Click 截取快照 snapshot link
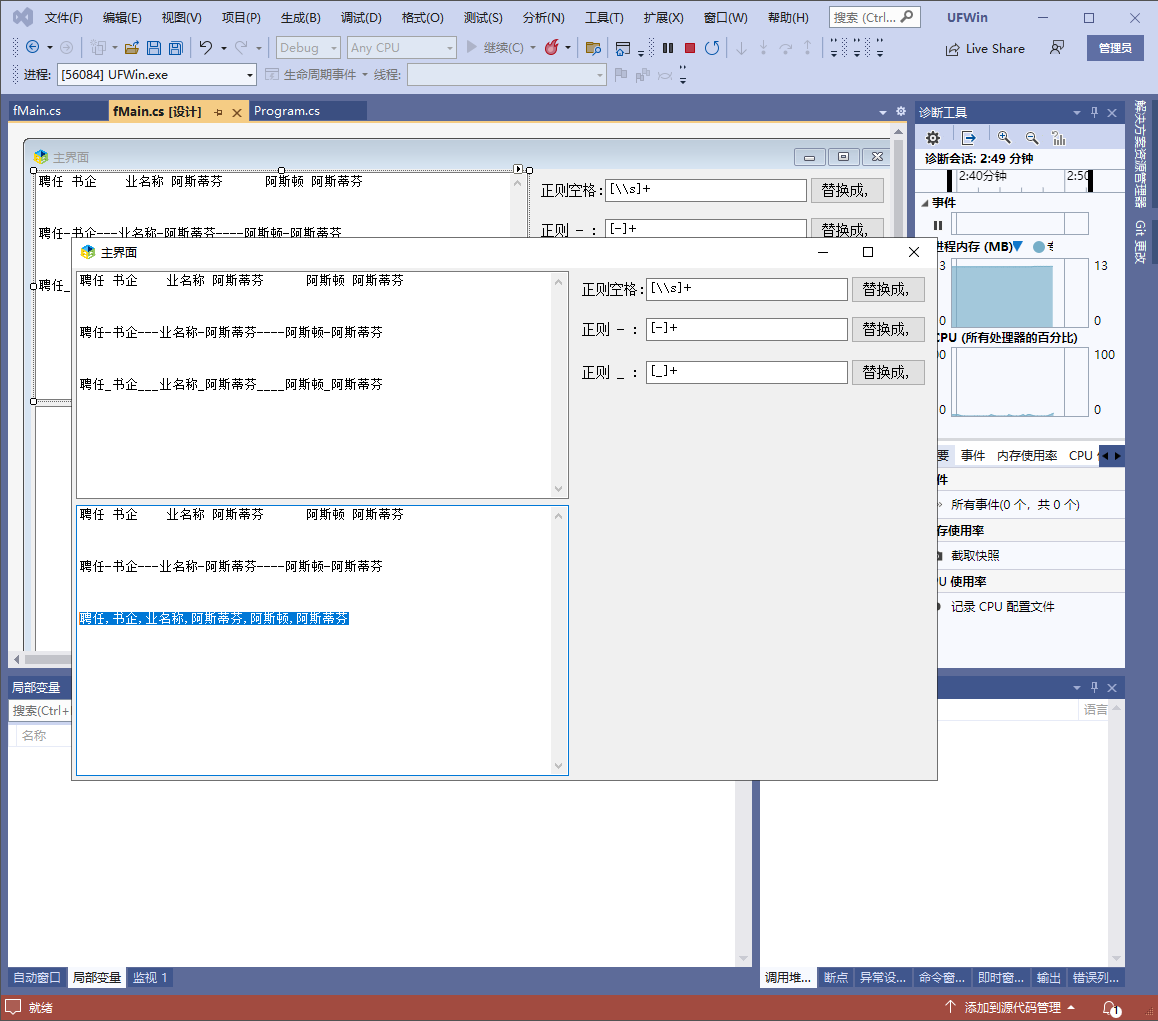This screenshot has width=1158, height=1021. [975, 556]
